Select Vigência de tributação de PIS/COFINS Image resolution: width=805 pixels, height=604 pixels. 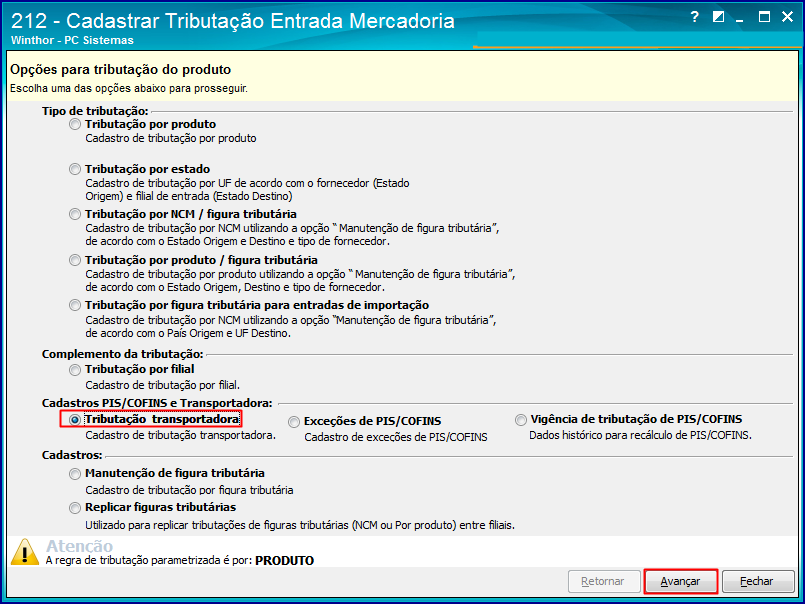pyautogui.click(x=521, y=420)
